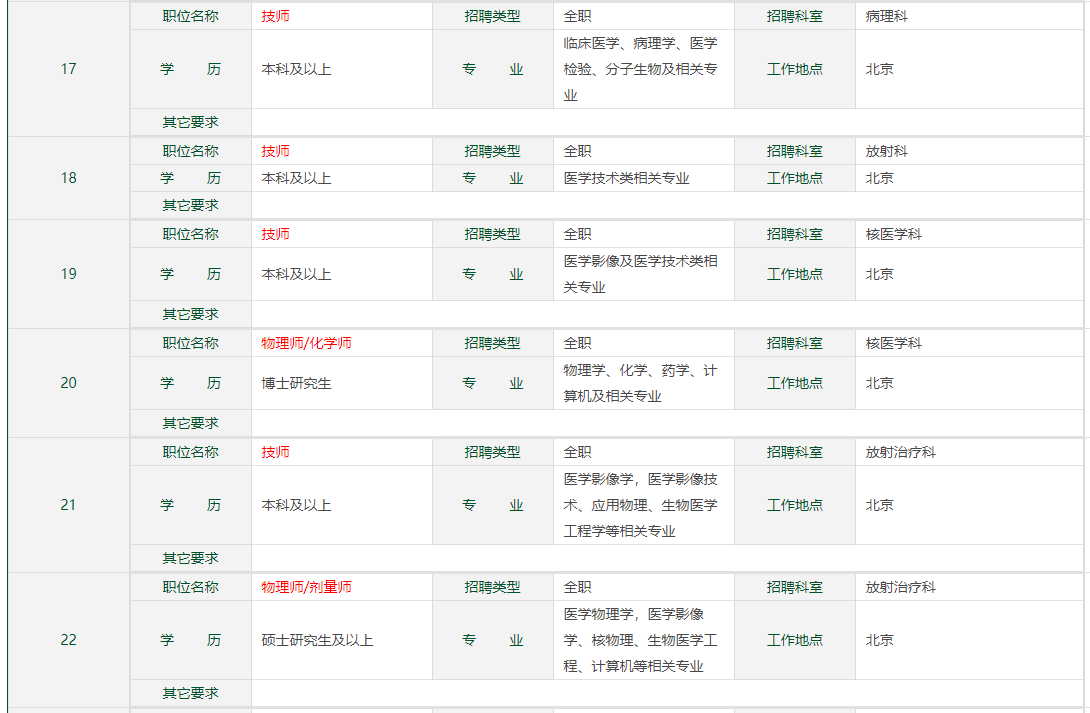Select the 硕士研究生及以上 education cell
Image resolution: width=1090 pixels, height=713 pixels.
[x=317, y=640]
